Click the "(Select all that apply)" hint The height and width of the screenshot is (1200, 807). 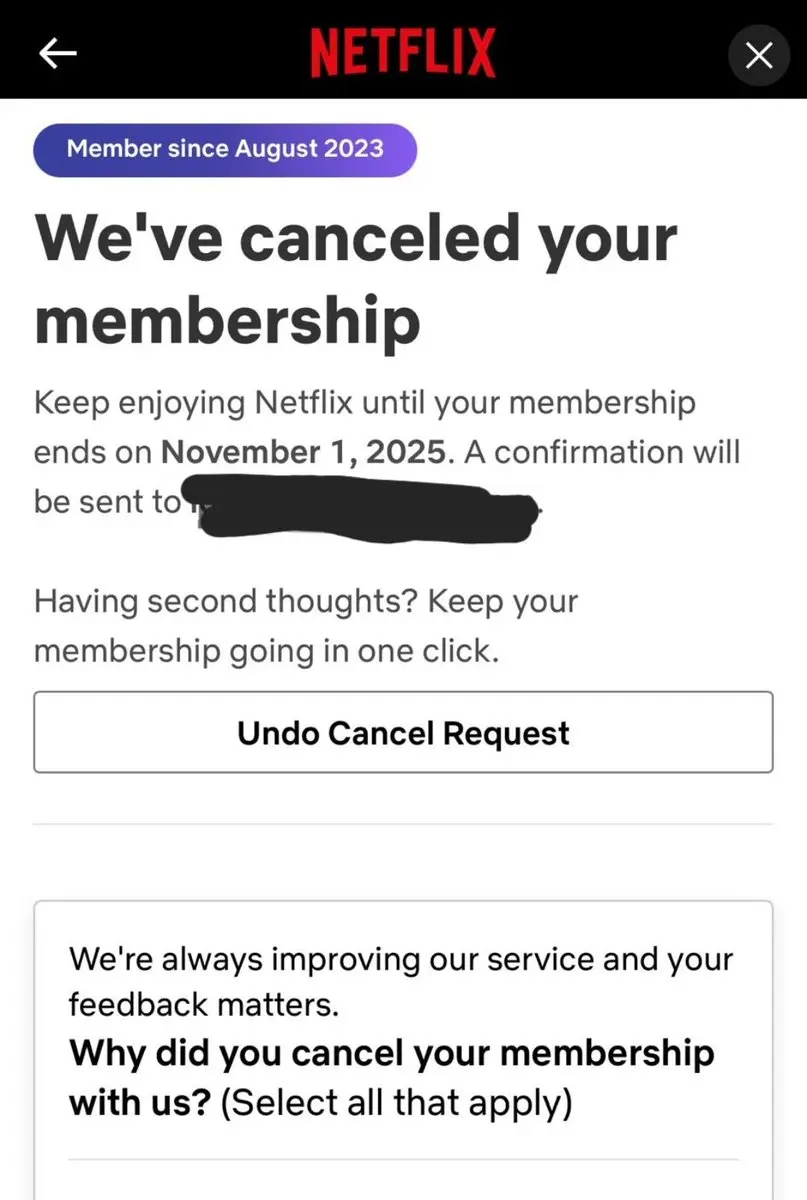[x=395, y=1104]
